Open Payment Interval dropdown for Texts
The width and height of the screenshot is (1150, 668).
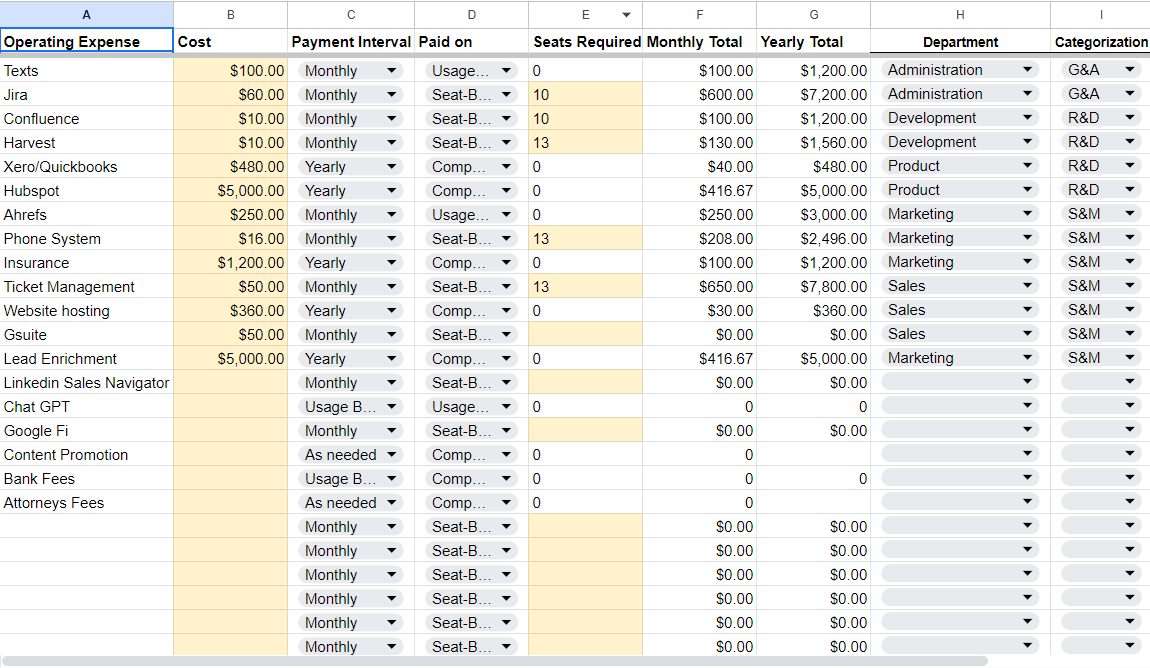tap(351, 71)
